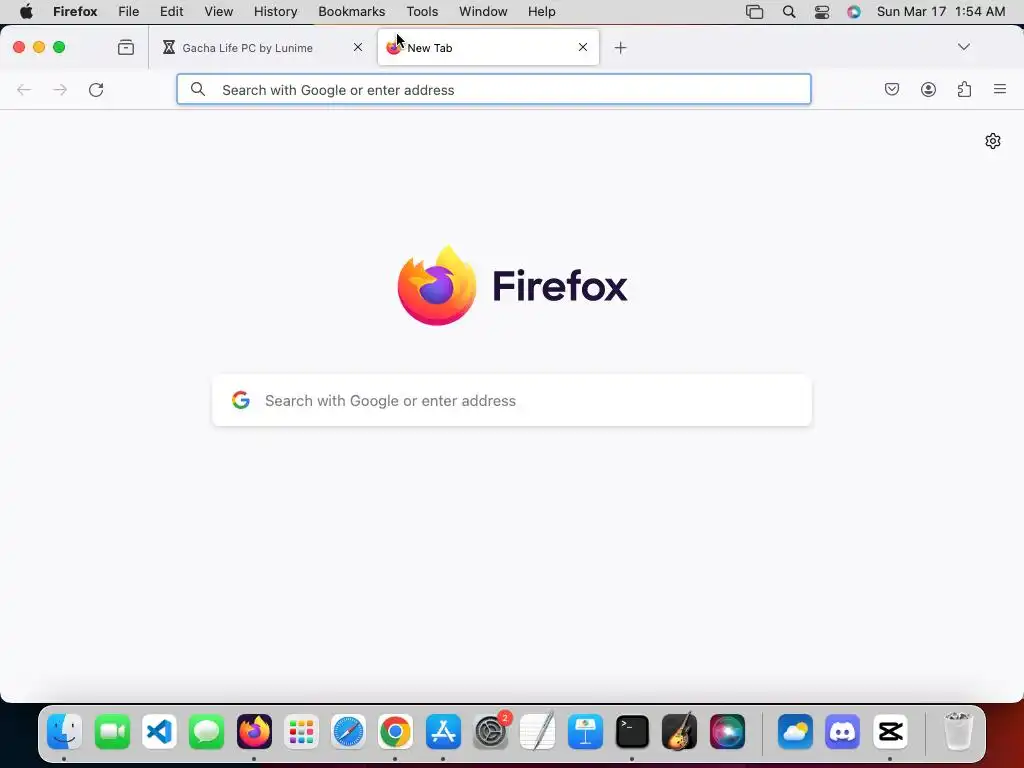Open Weather app from the Dock
The height and width of the screenshot is (768, 1024).
pyautogui.click(x=795, y=731)
